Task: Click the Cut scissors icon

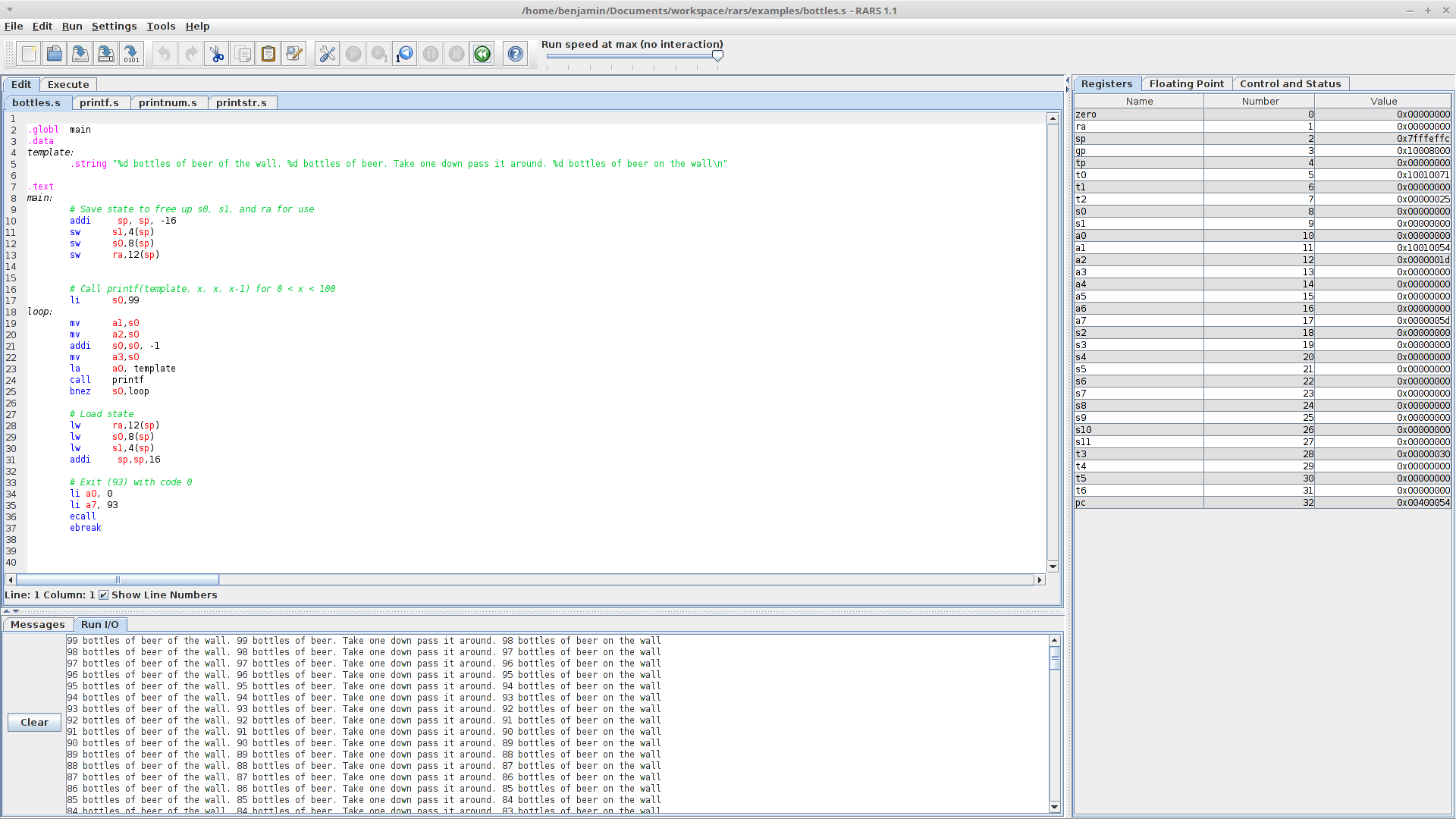Action: click(x=217, y=54)
